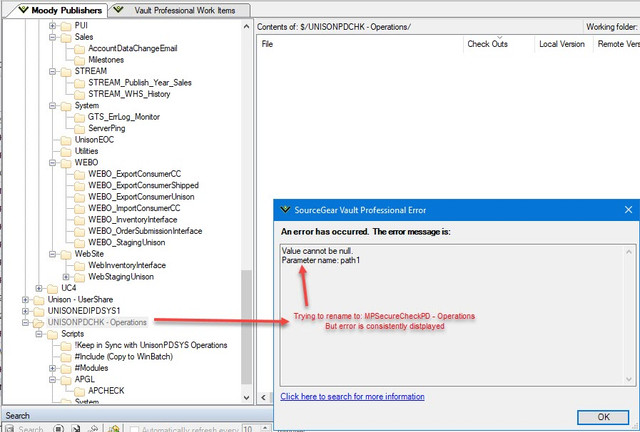This screenshot has height=432, width=640.
Task: Click the WebInventoryInterface folder icon
Action: pyautogui.click(x=80, y=266)
